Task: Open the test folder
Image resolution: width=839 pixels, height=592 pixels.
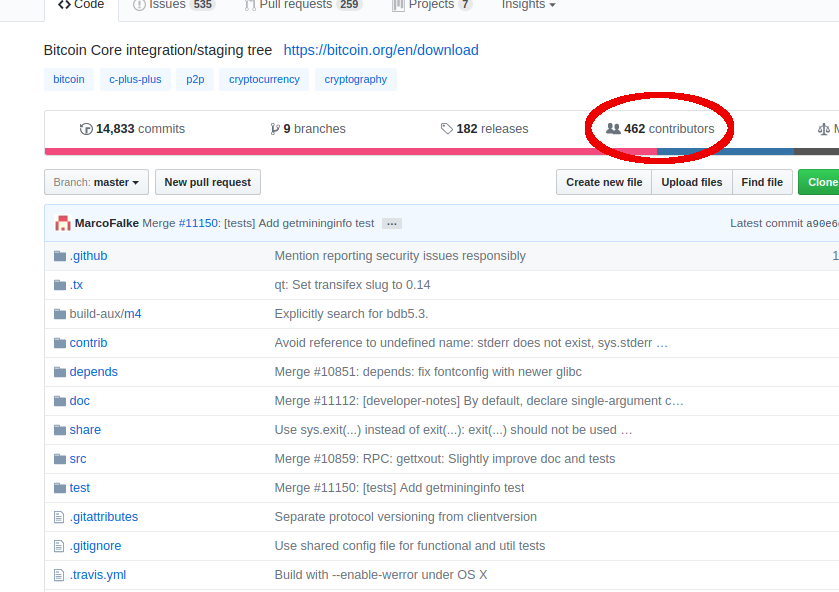Action: 80,488
